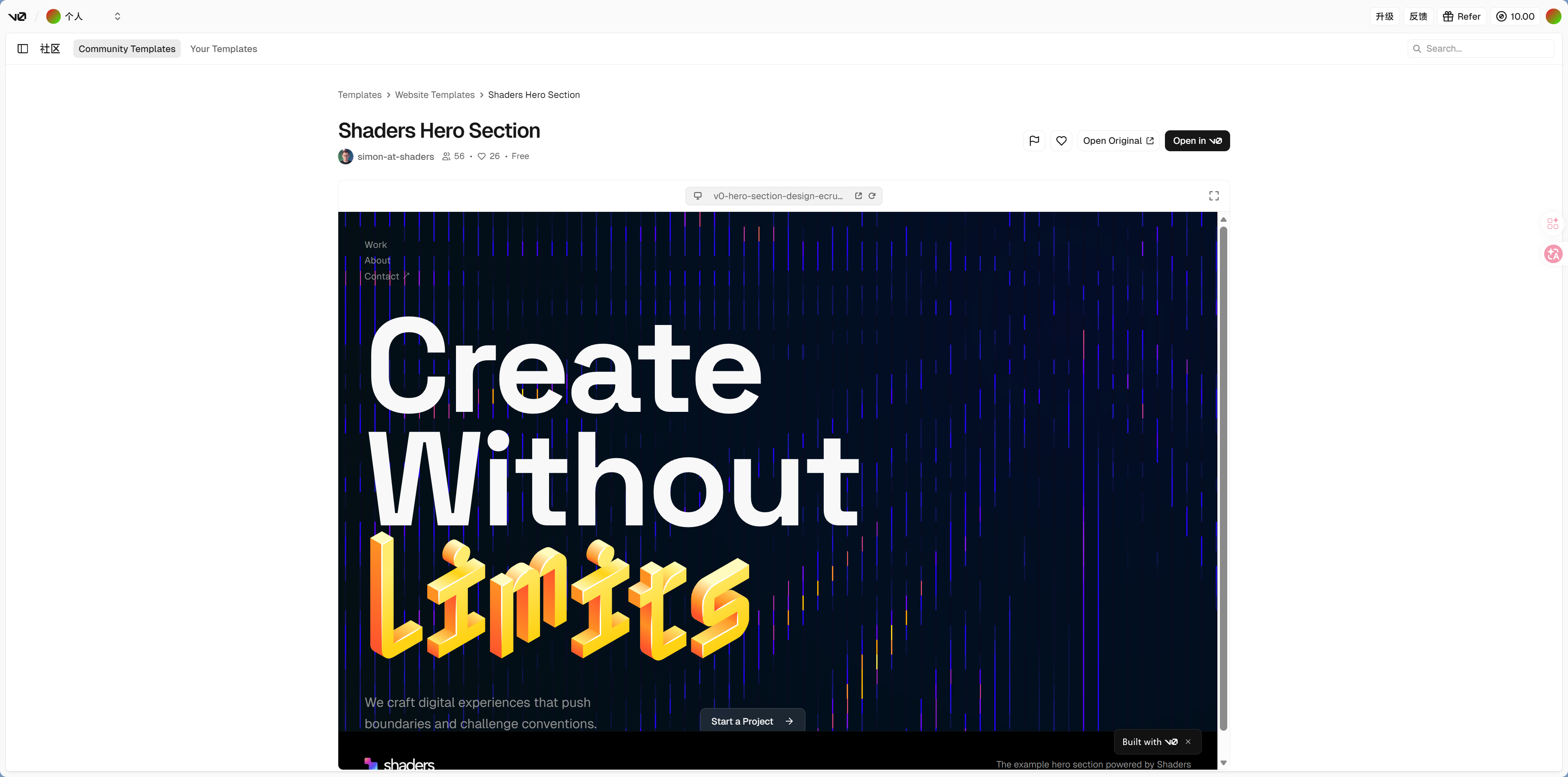Refresh the preview with reload icon

coord(872,196)
